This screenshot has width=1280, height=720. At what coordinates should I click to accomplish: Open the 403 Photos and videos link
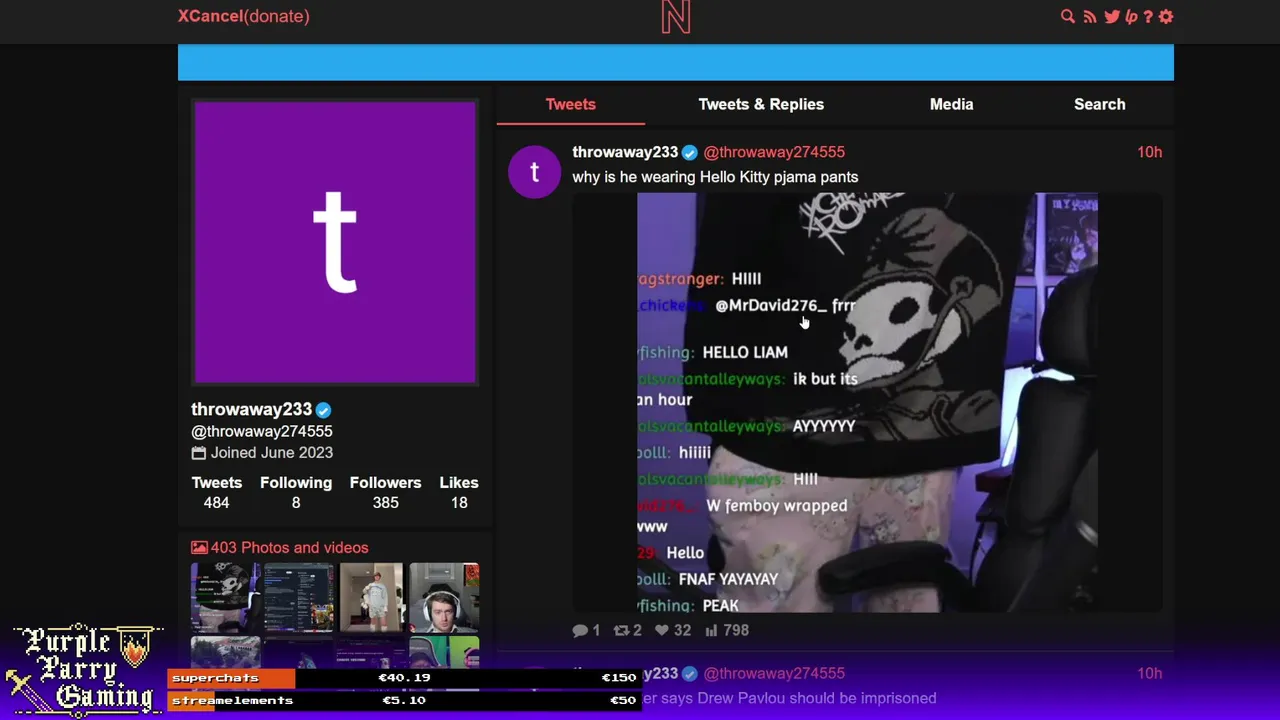tap(279, 548)
